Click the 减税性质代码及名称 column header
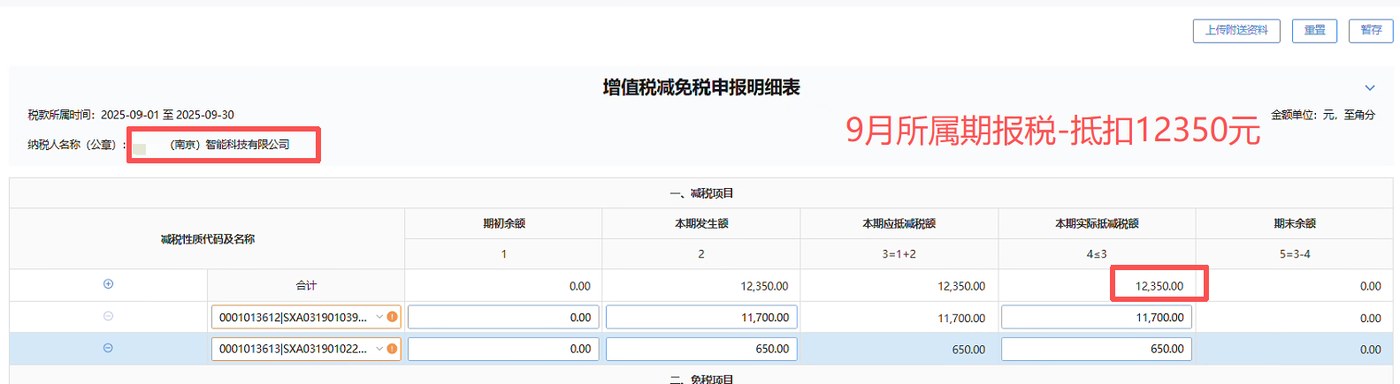The height and width of the screenshot is (384, 1400). point(207,239)
